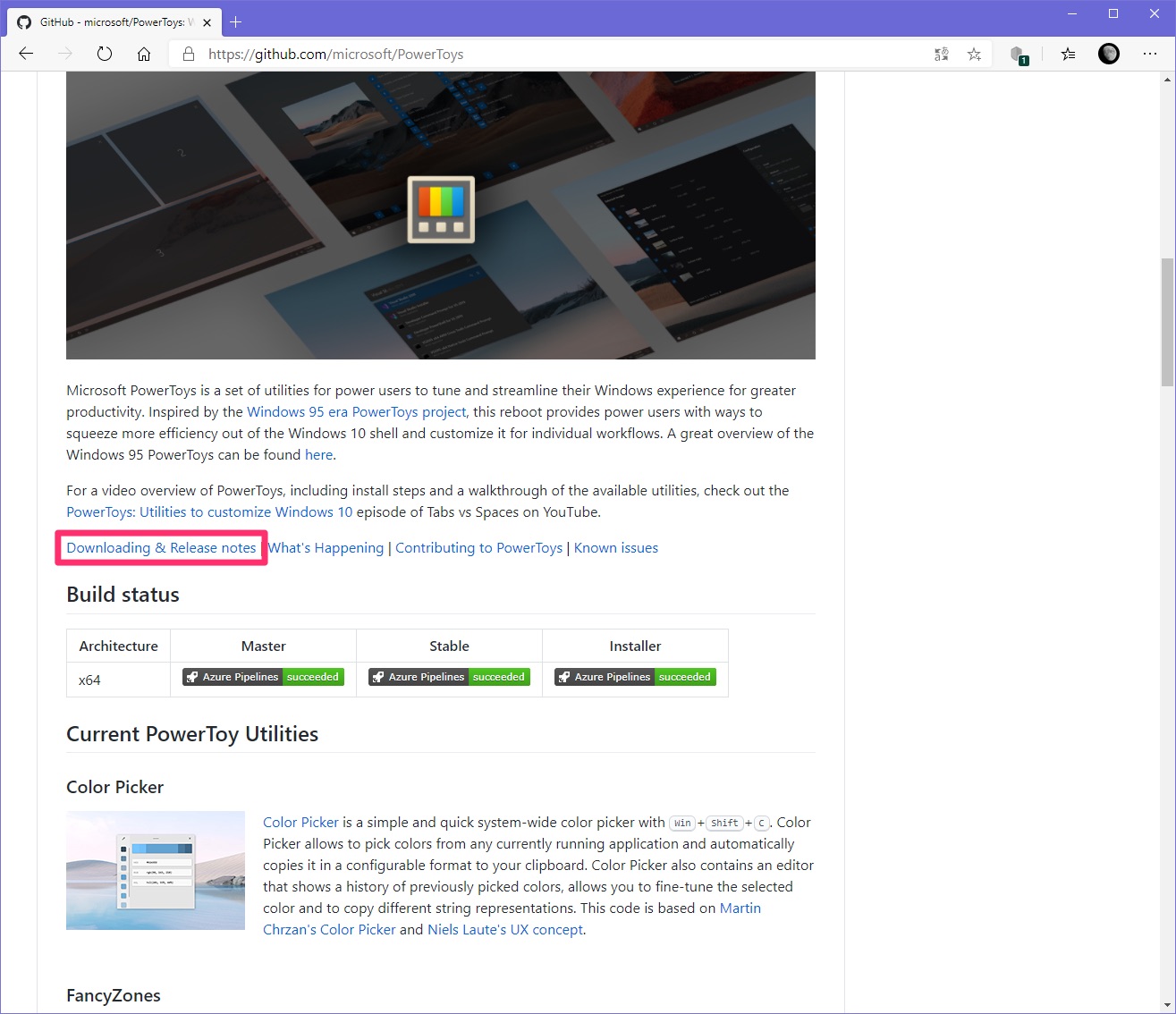Open the extension icon with badge 1
The image size is (1176, 1014).
coord(1019,55)
